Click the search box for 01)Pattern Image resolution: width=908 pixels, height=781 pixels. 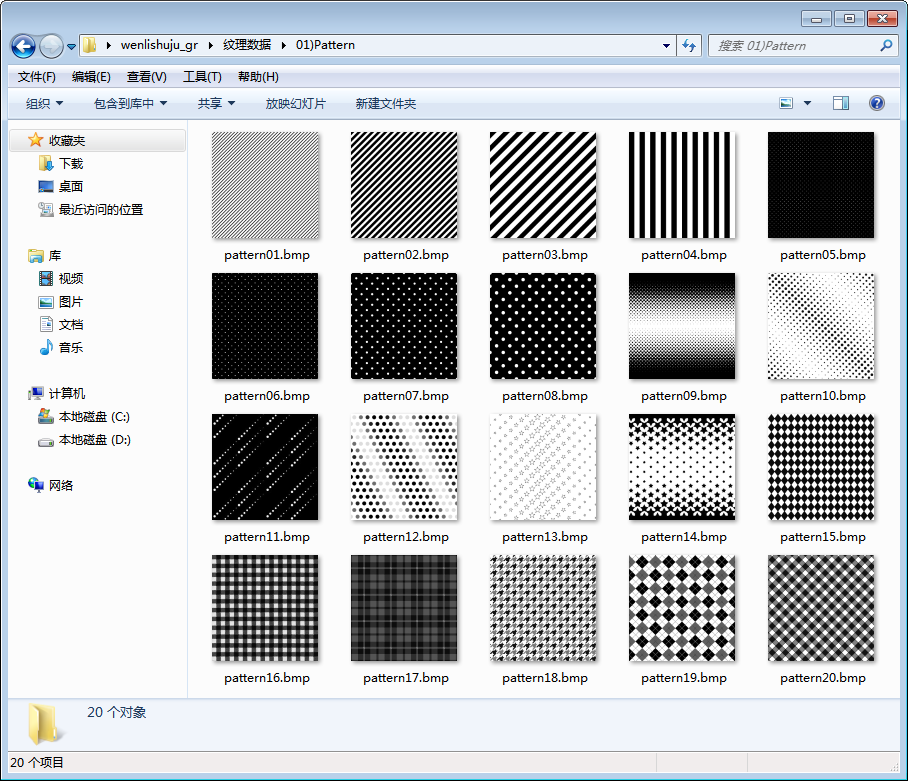click(795, 46)
